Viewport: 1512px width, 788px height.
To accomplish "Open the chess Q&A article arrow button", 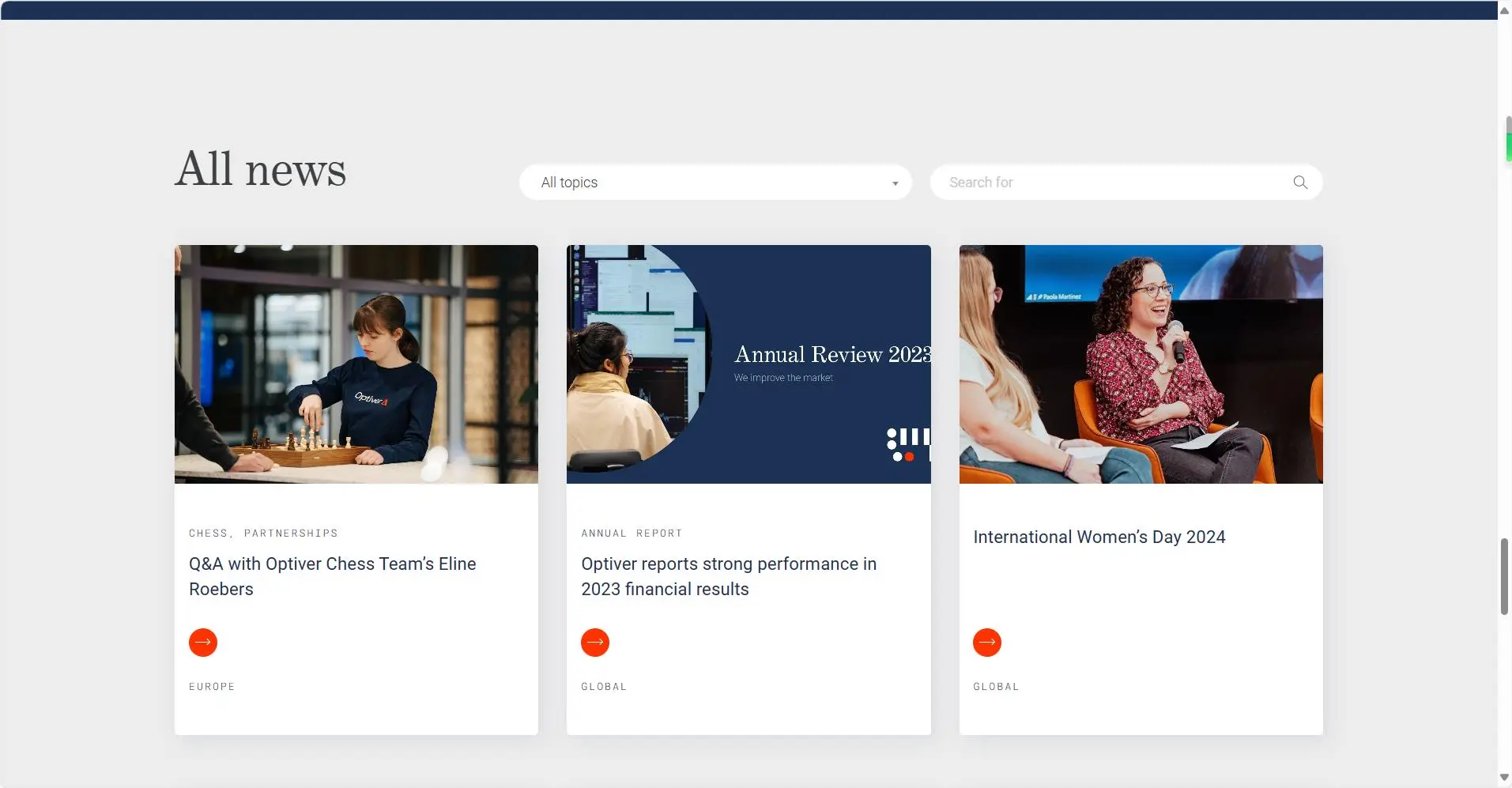I will point(203,643).
